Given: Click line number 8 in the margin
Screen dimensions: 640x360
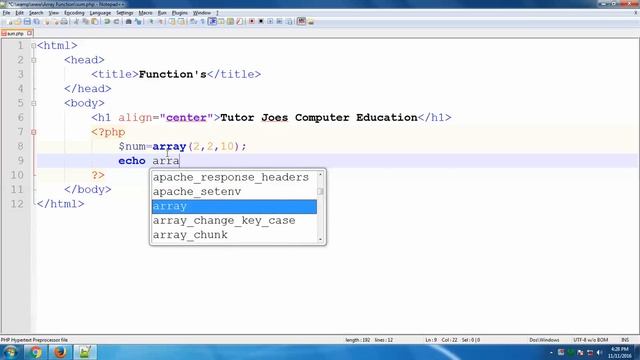Looking at the screenshot, I should point(20,146).
